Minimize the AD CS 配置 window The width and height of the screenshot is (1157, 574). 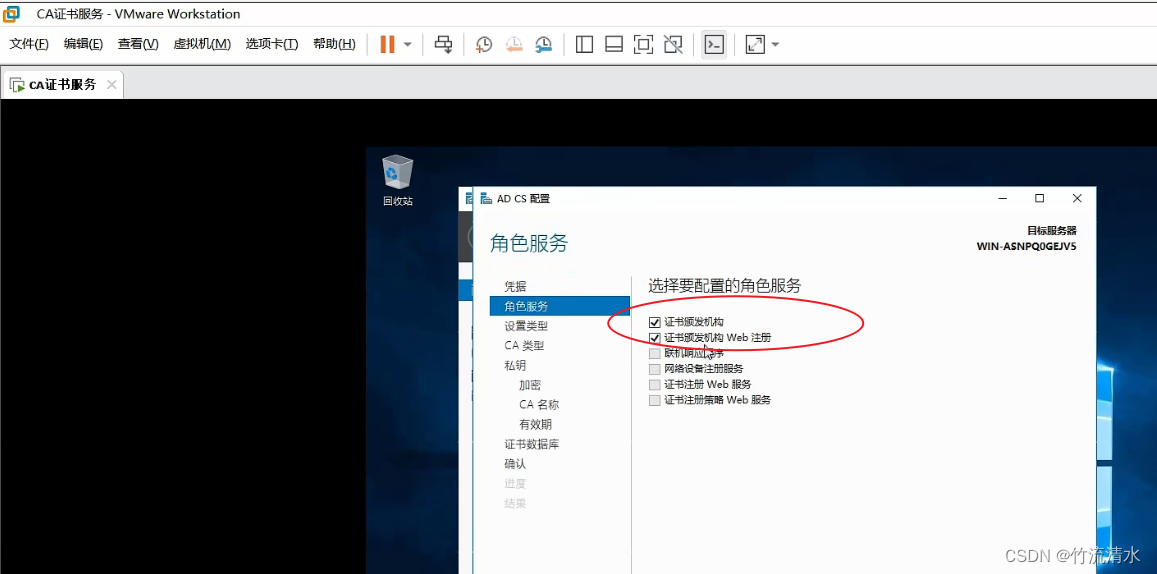coord(1003,198)
